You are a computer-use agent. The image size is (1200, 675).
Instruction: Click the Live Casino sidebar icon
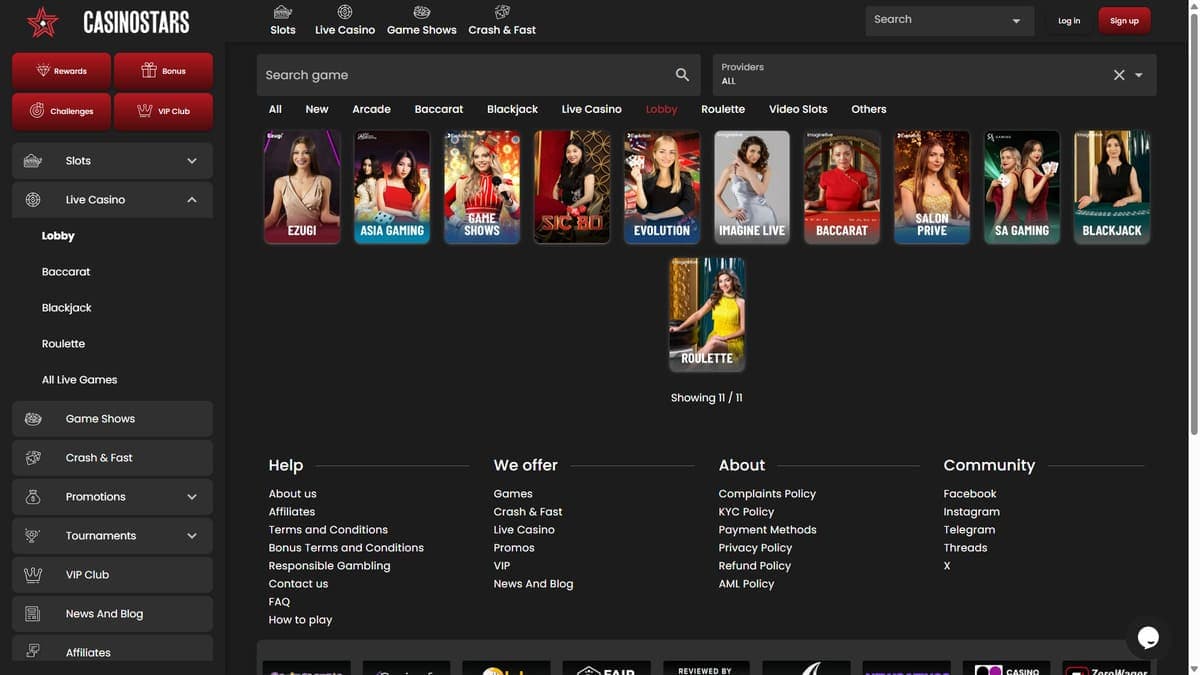click(33, 200)
